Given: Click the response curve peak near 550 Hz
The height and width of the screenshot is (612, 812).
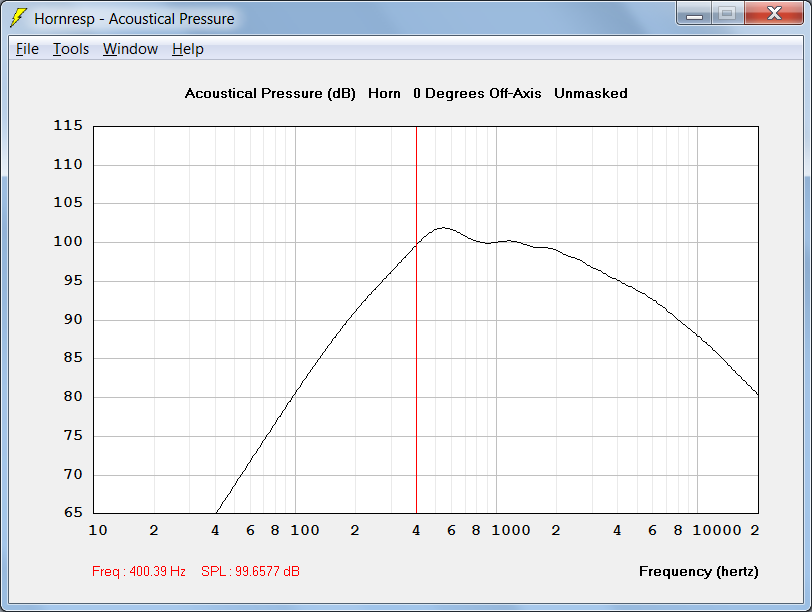Looking at the screenshot, I should pos(443,228).
